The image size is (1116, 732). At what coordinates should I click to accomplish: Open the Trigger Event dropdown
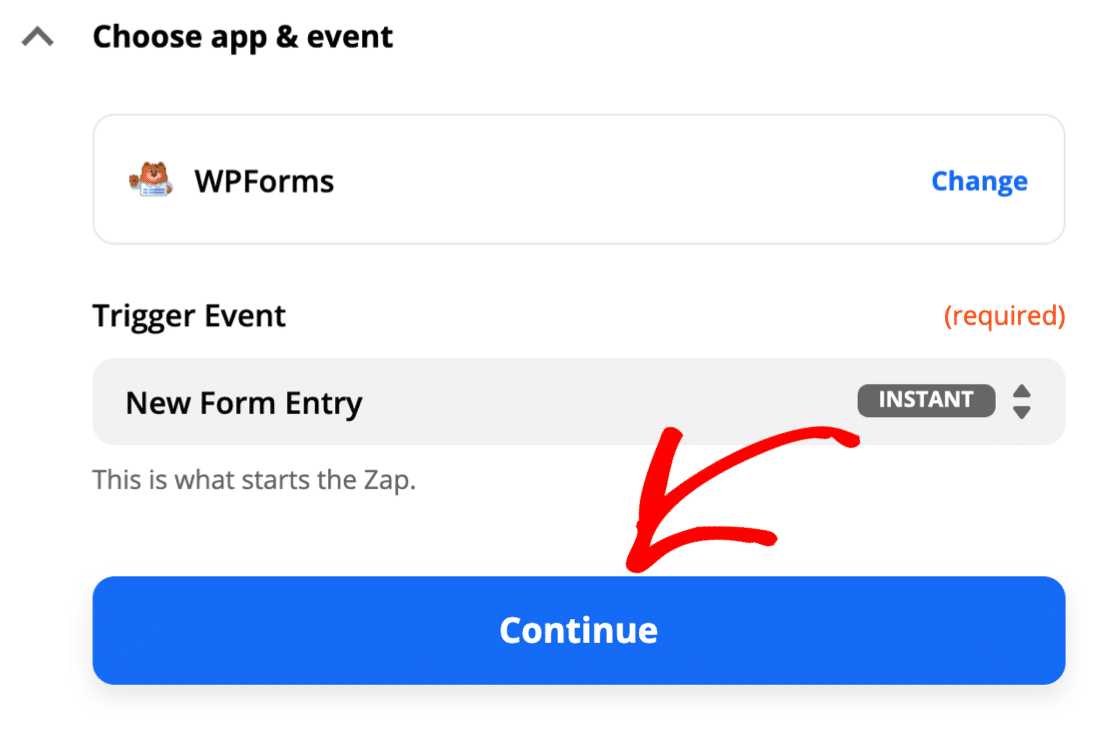coord(579,402)
